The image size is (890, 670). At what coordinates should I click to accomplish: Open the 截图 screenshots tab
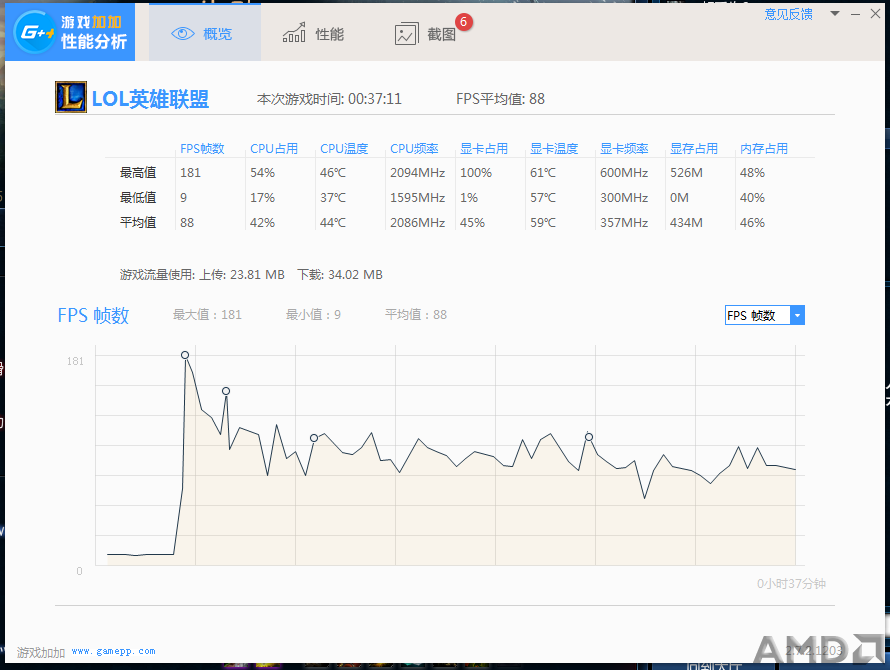click(425, 34)
